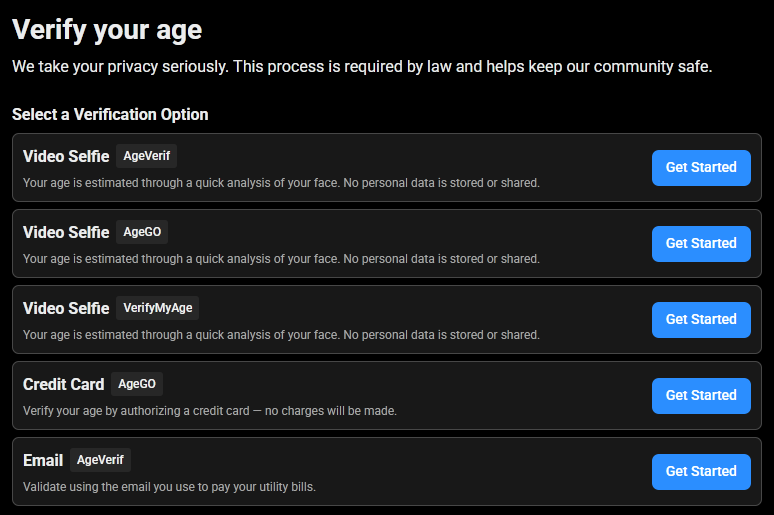Click the privacy statement under the heading

pyautogui.click(x=362, y=67)
